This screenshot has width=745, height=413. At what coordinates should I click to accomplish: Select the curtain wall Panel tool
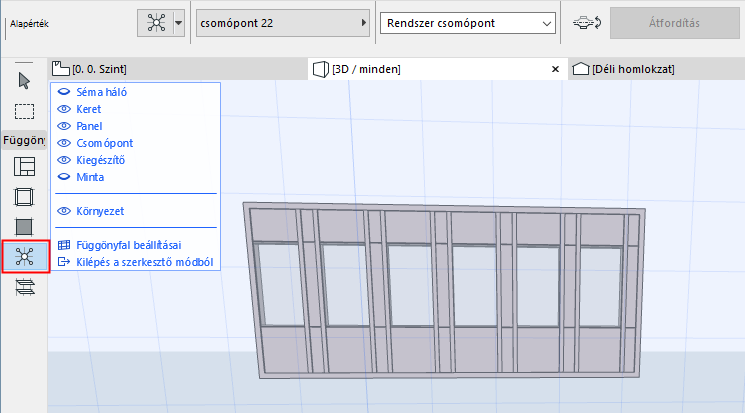click(24, 227)
